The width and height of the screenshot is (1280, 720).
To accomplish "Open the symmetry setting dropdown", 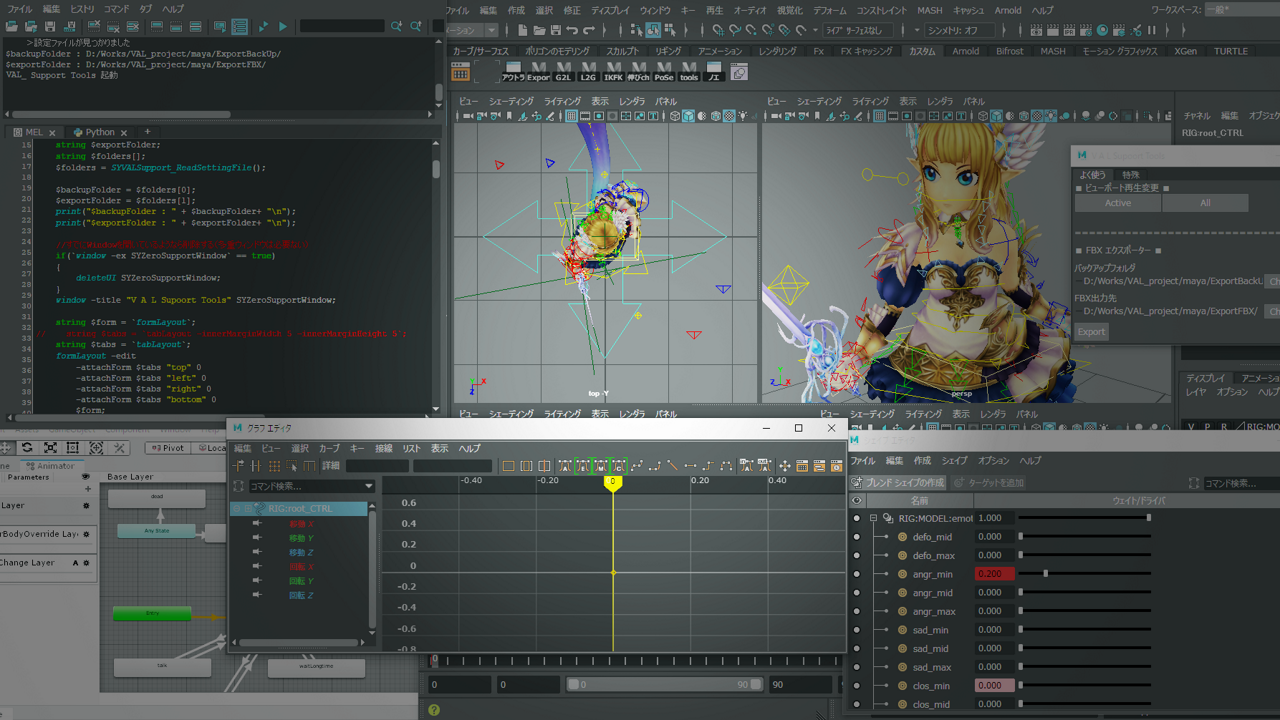I will [x=958, y=31].
